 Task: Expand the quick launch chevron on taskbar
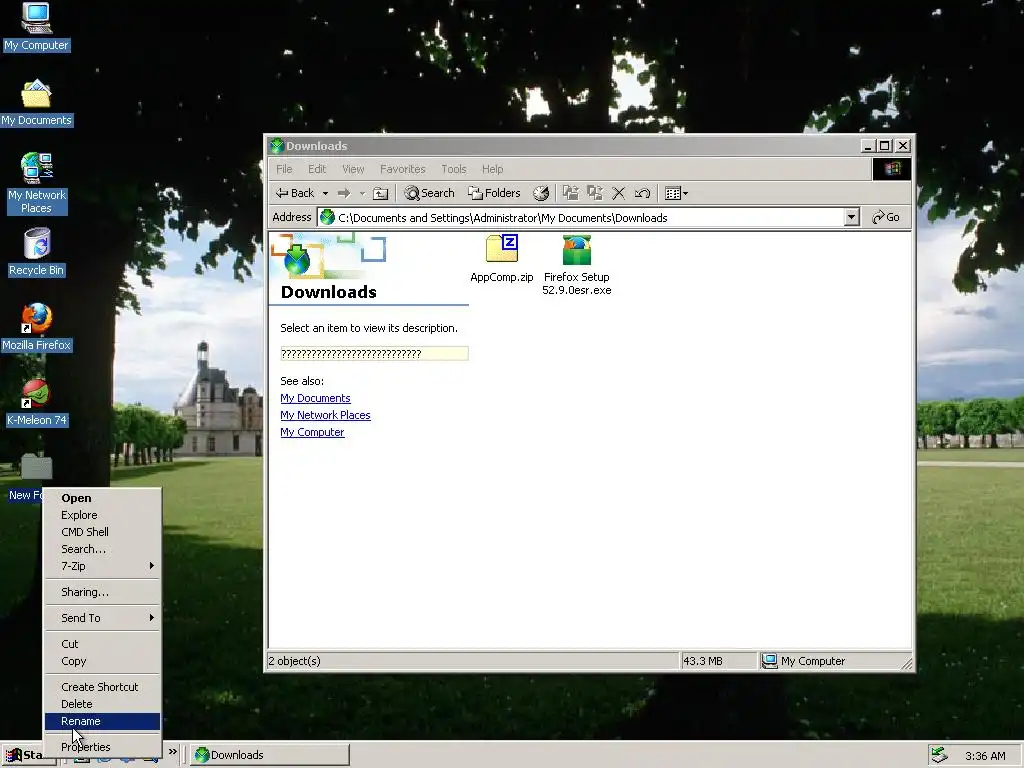[x=172, y=752]
